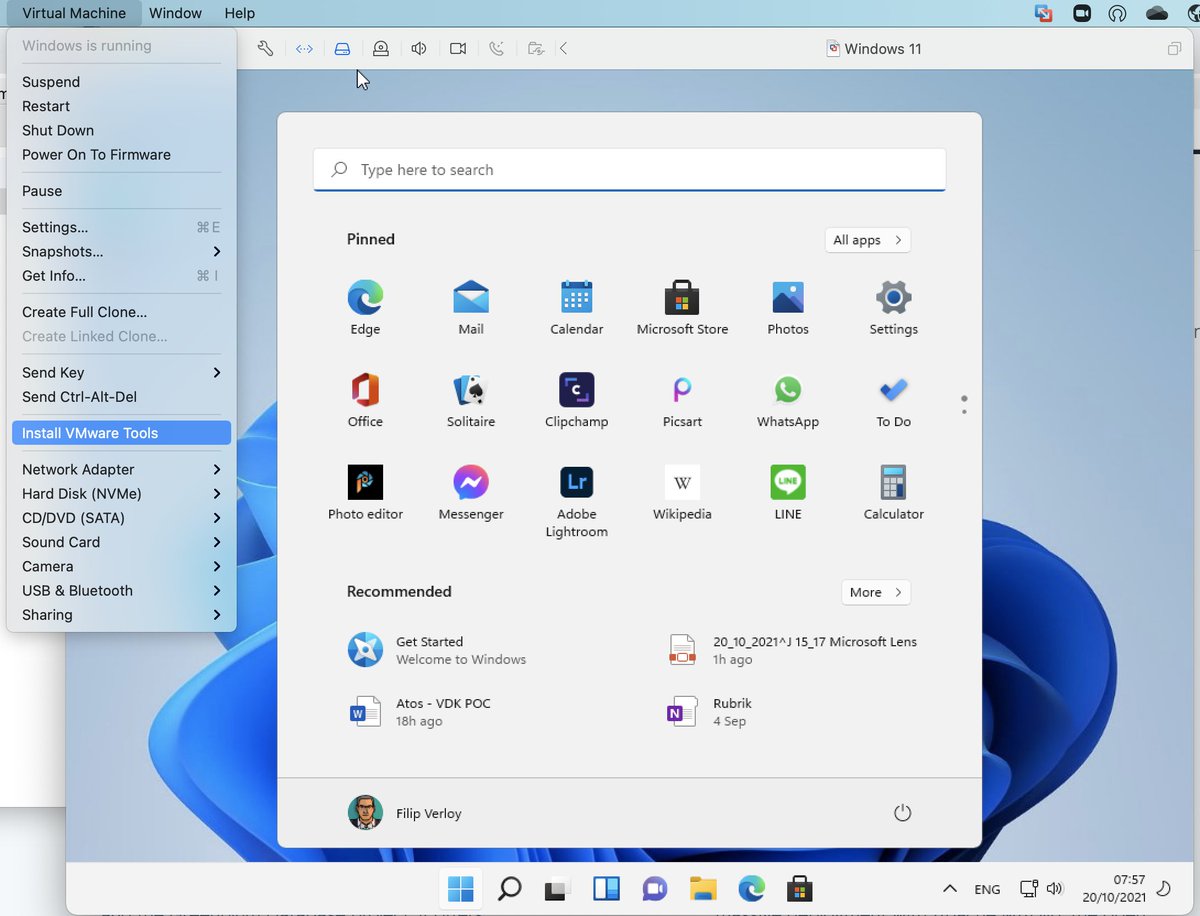Click the hard disk icon in VMware toolbar
The height and width of the screenshot is (916, 1200).
tap(342, 48)
